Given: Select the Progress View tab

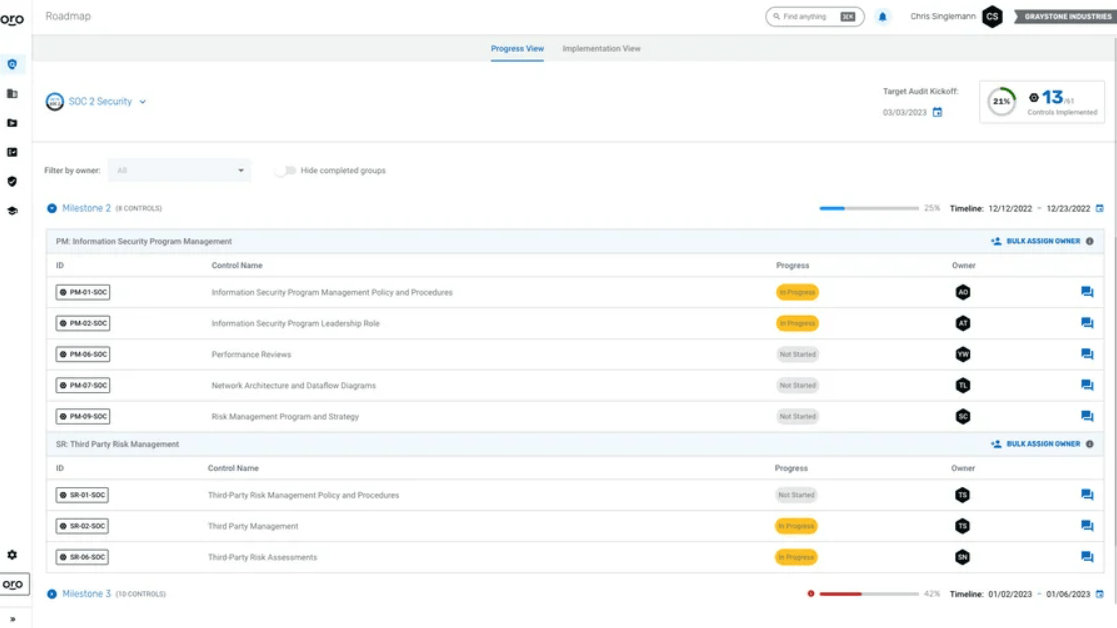Looking at the screenshot, I should pyautogui.click(x=517, y=49).
